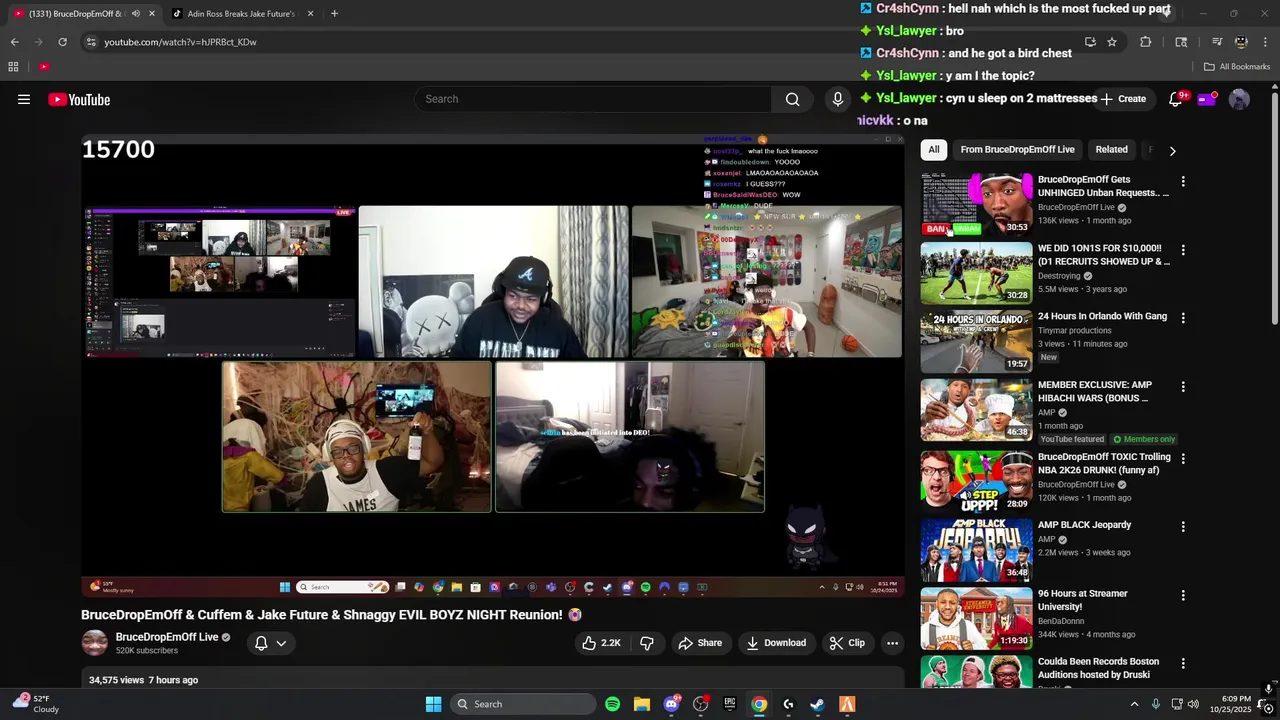The height and width of the screenshot is (720, 1280).
Task: Open MEMBER EXCLUSIVE AMP HIBACHI WARS thumbnail
Action: (x=976, y=409)
